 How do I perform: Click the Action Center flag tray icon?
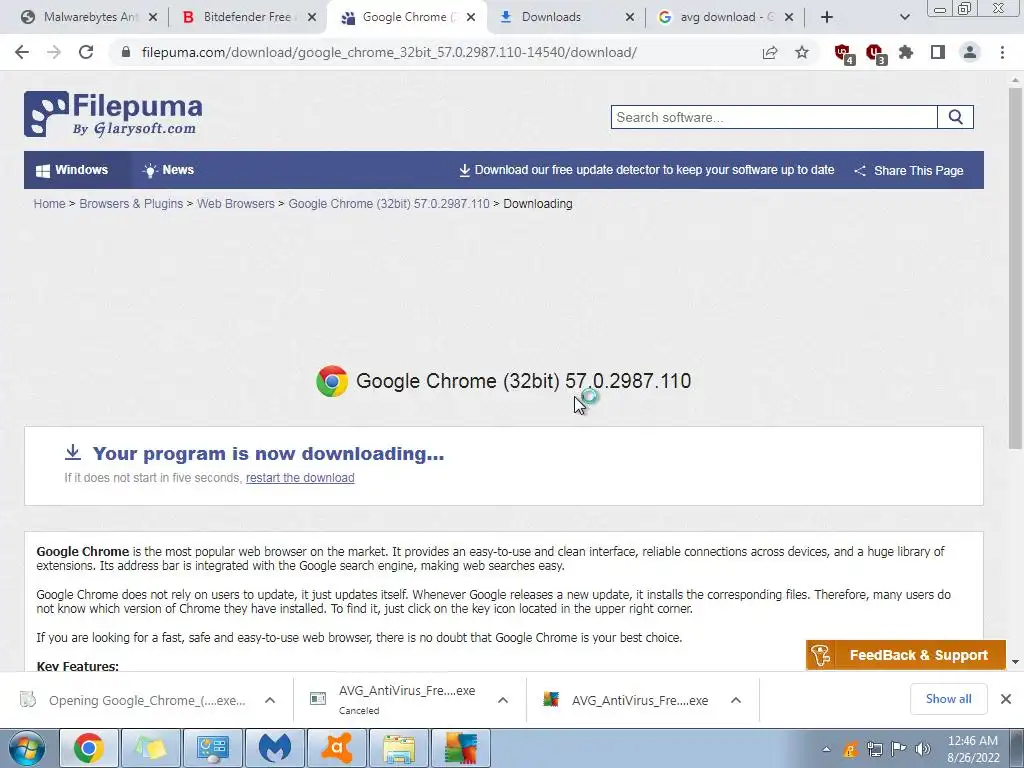(x=899, y=749)
